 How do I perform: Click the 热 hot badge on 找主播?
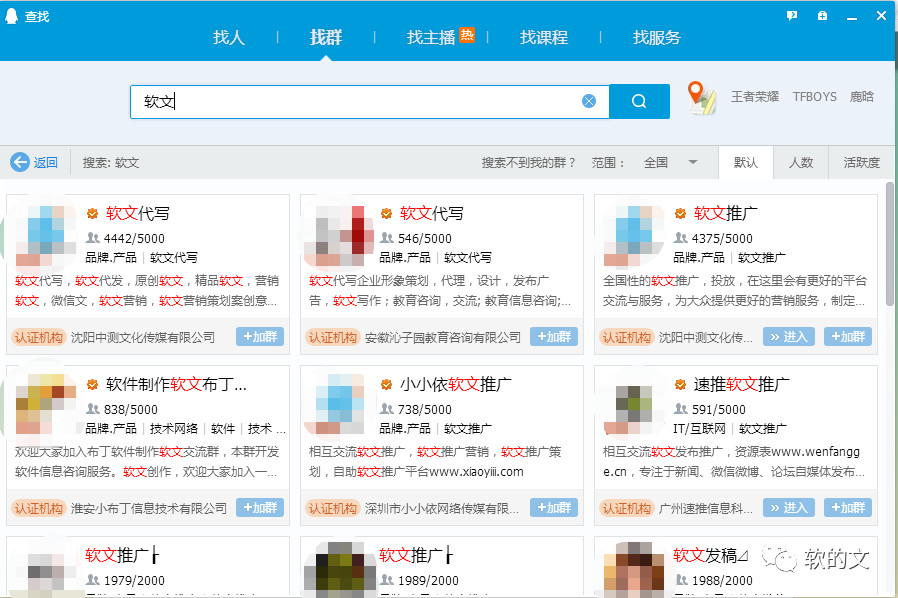pos(467,35)
